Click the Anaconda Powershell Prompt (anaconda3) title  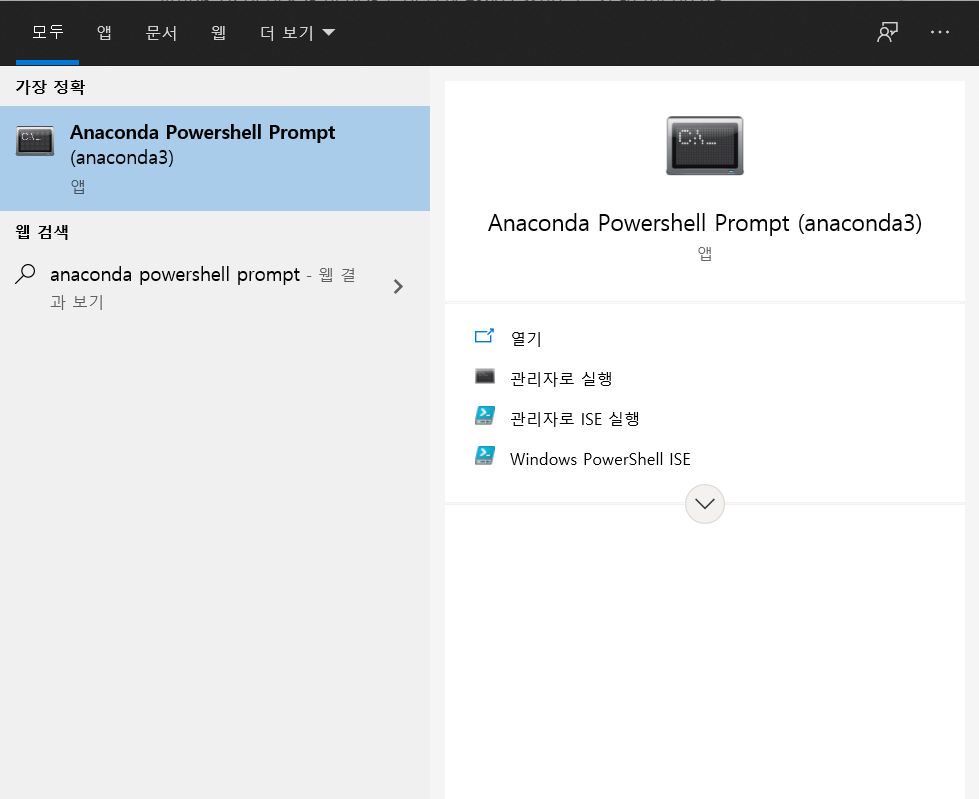pos(704,223)
